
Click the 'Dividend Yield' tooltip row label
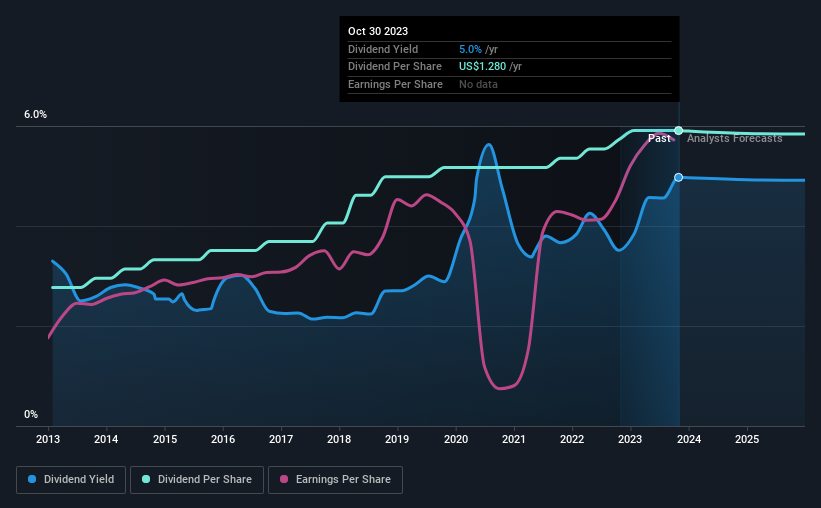pyautogui.click(x=383, y=49)
